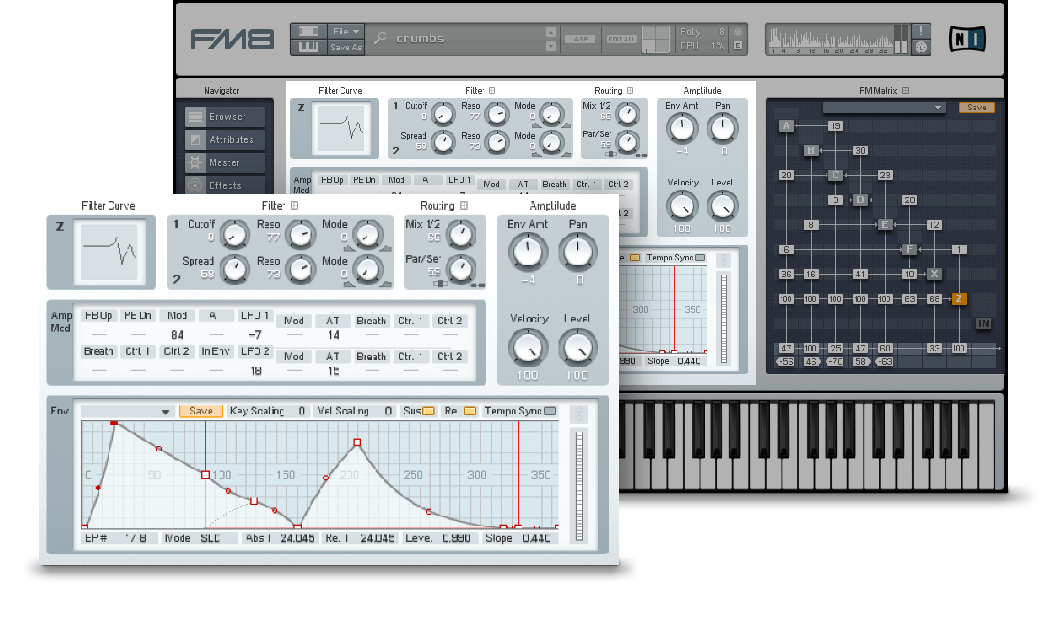Click the value 19 in FM Matrix
Screen dimensions: 1040x640
click(x=836, y=126)
